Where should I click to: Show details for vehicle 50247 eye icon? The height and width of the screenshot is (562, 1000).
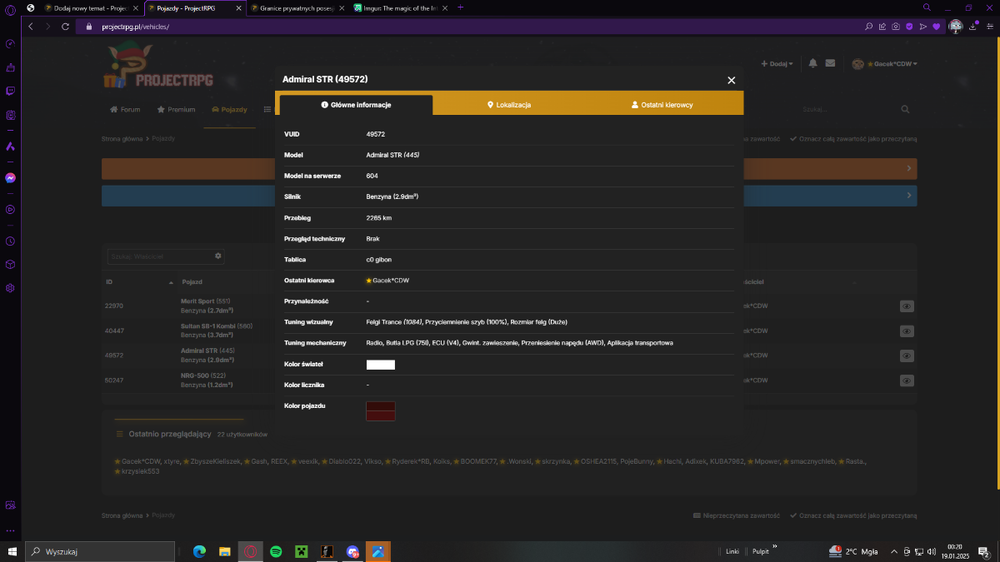(x=906, y=381)
